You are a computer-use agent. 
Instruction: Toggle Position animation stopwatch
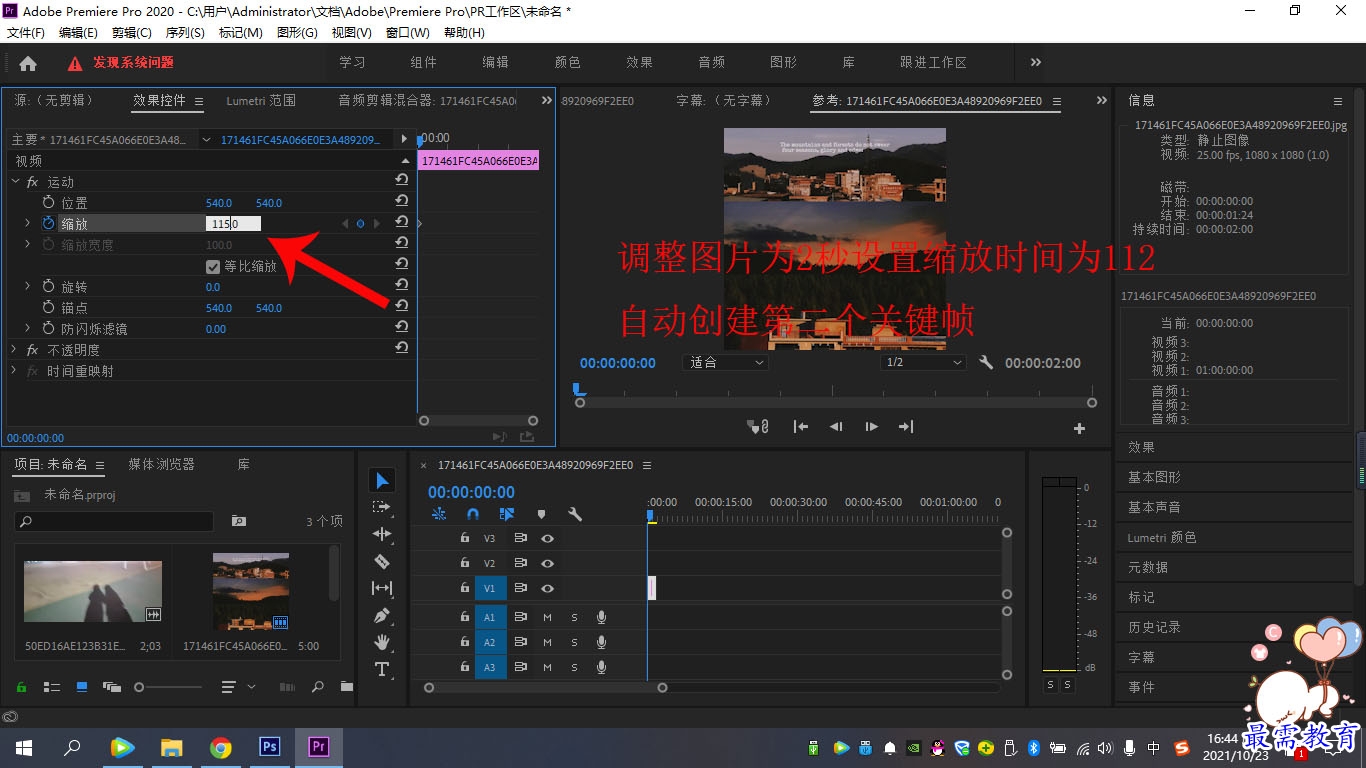point(49,202)
